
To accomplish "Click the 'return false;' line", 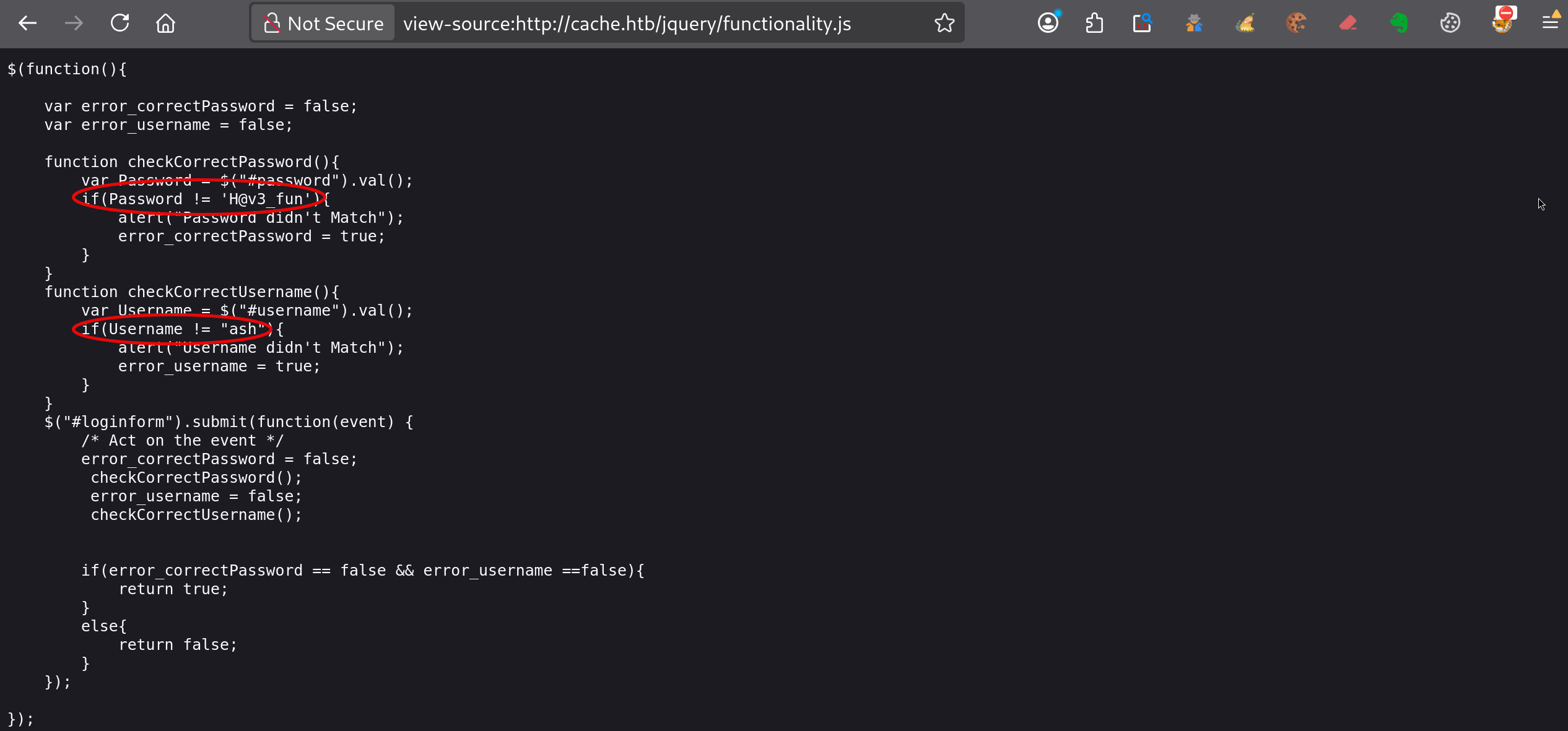I will pos(178,645).
